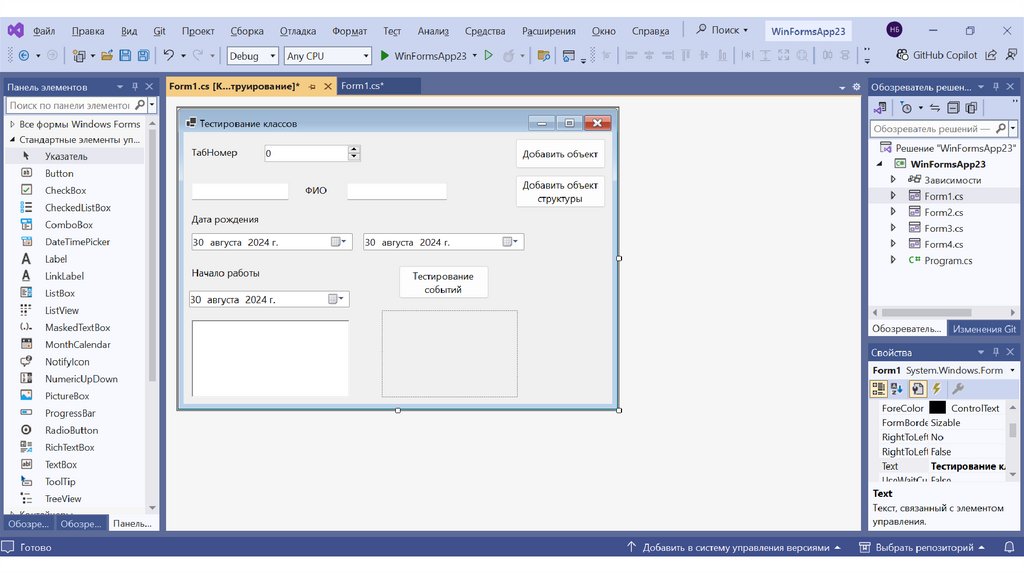Expand 'Все формы Windows Forms' toolbox group
The image size is (1024, 574).
[12, 124]
